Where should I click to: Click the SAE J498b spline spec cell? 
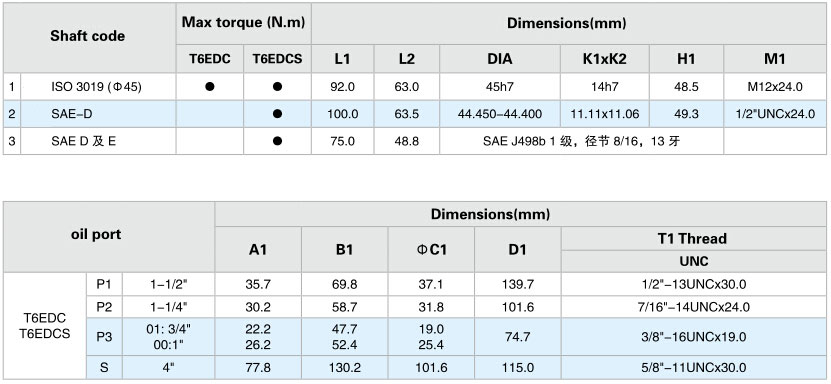click(581, 141)
